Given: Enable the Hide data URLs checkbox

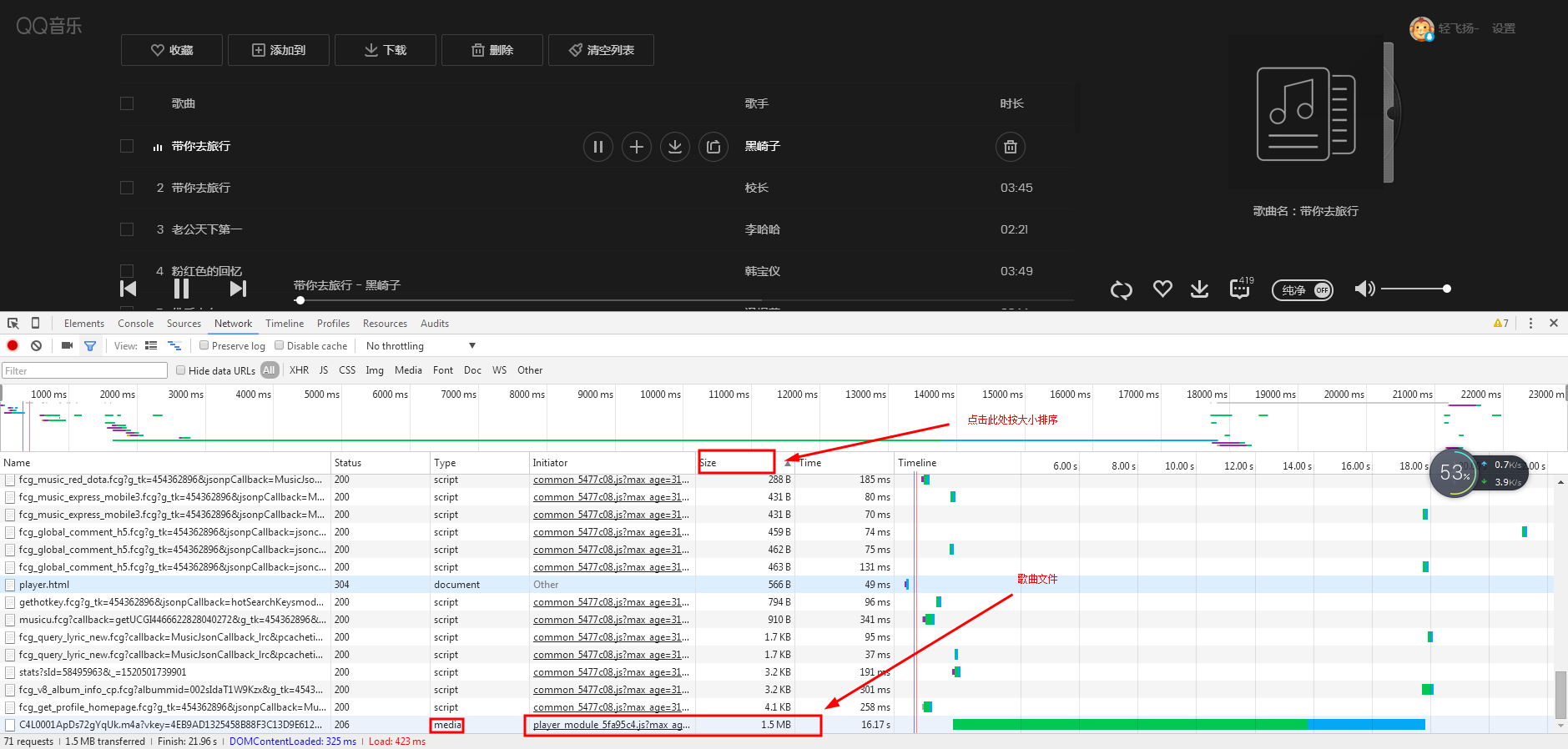Looking at the screenshot, I should click(x=180, y=370).
